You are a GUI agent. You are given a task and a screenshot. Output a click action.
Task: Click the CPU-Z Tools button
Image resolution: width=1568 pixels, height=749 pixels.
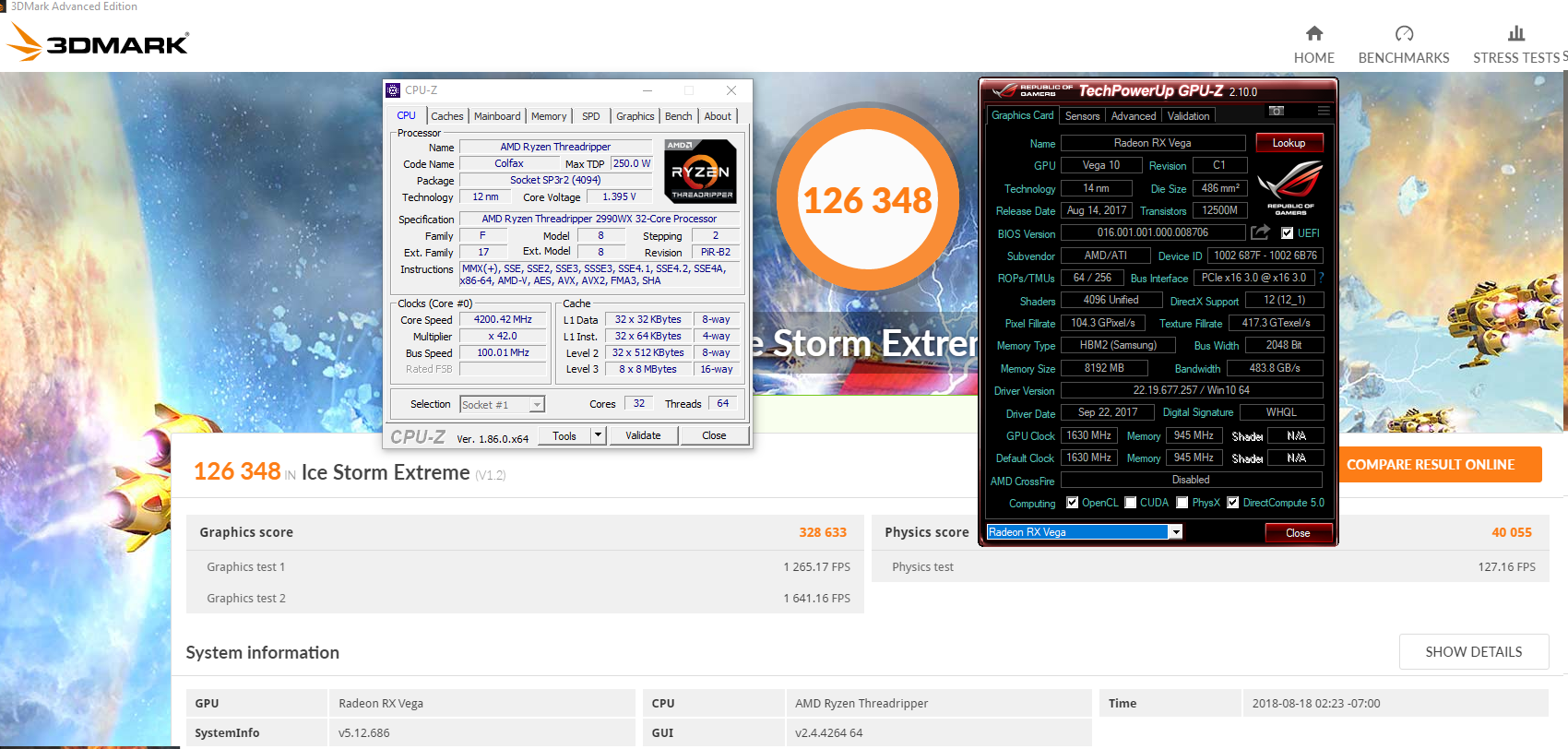pos(564,435)
